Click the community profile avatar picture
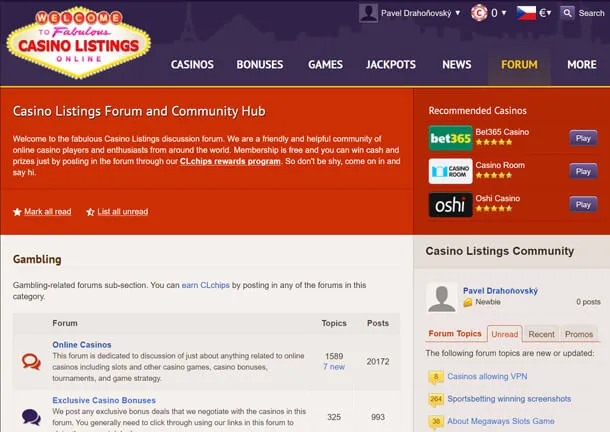The height and width of the screenshot is (432, 610). click(442, 298)
